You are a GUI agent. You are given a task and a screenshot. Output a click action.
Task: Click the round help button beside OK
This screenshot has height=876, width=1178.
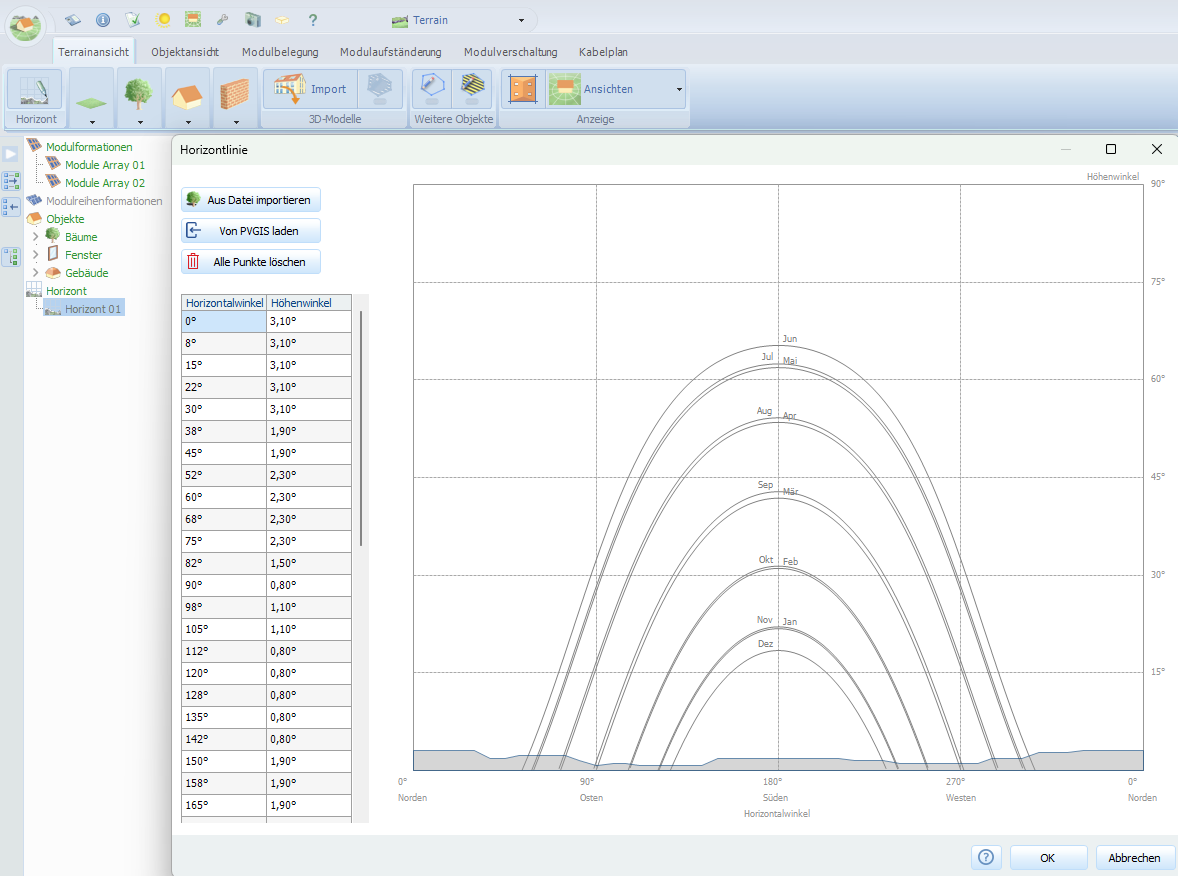[x=985, y=857]
